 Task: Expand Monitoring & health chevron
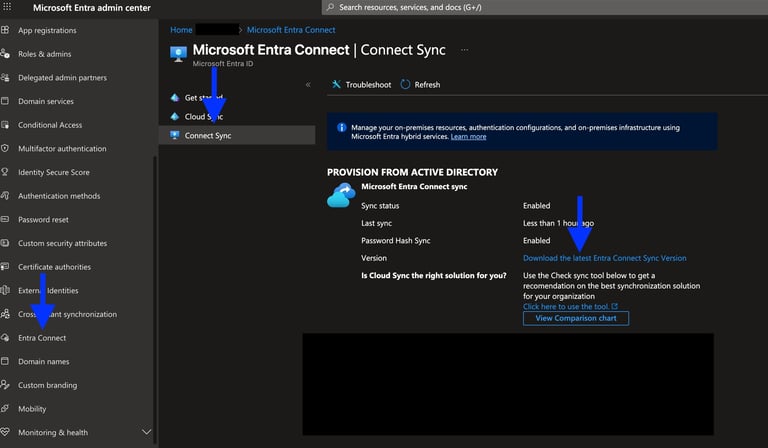point(146,432)
